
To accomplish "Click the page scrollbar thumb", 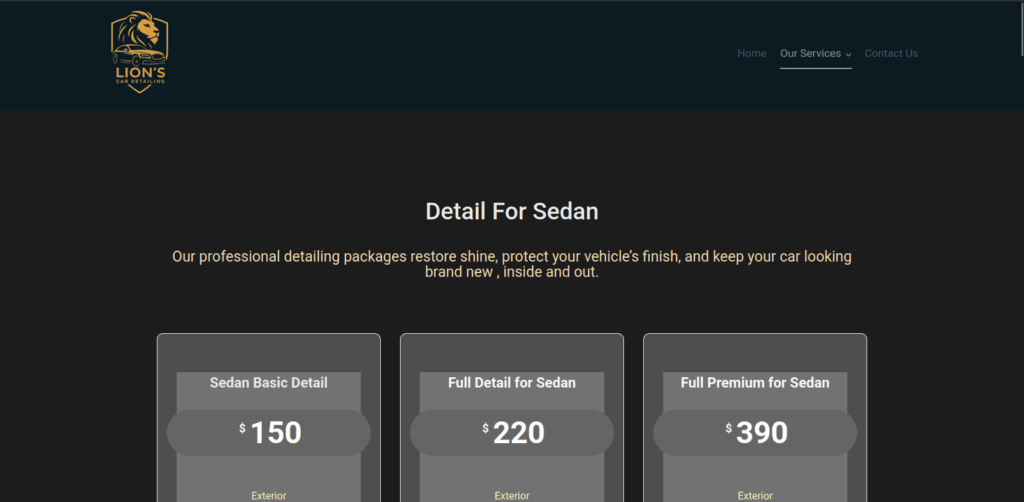I will pyautogui.click(x=1021, y=29).
